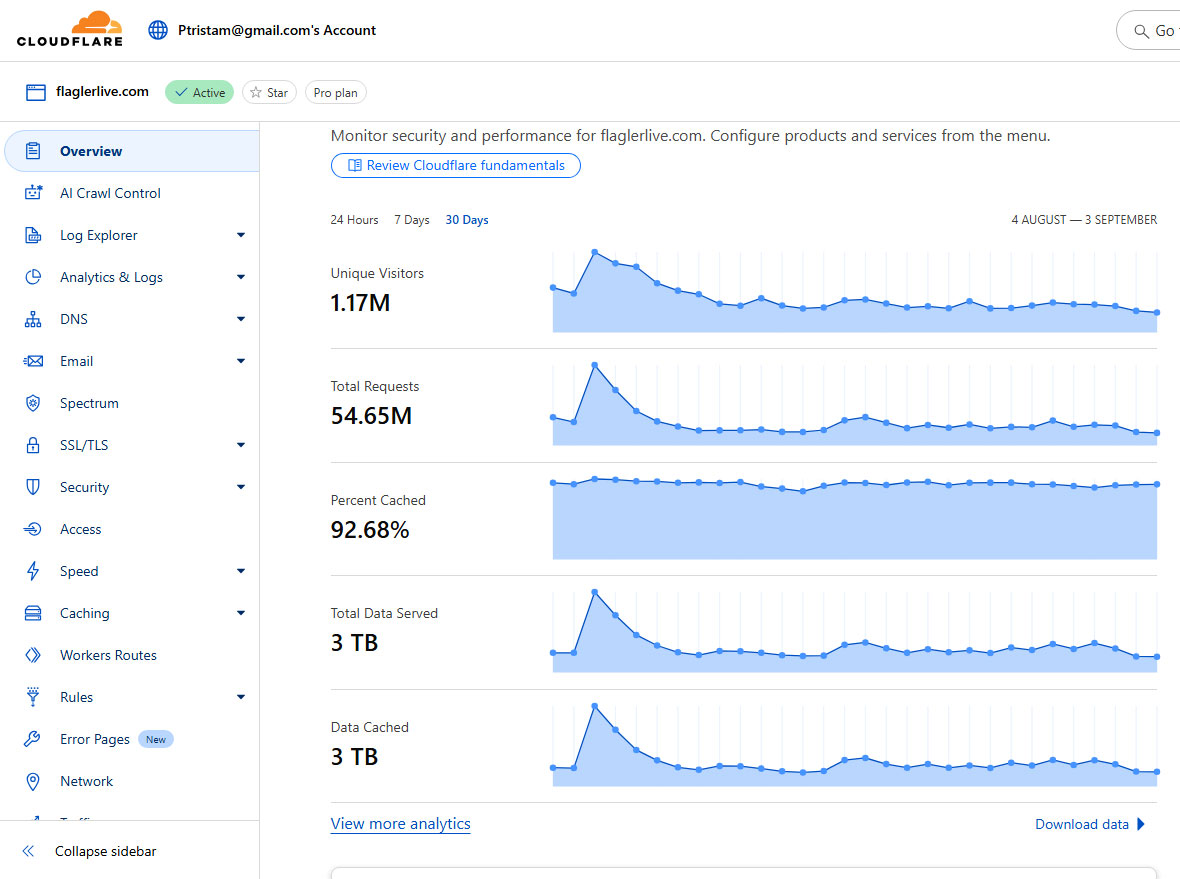The width and height of the screenshot is (1180, 879).
Task: Click the flaglerlive.com domain name
Action: pos(102,92)
